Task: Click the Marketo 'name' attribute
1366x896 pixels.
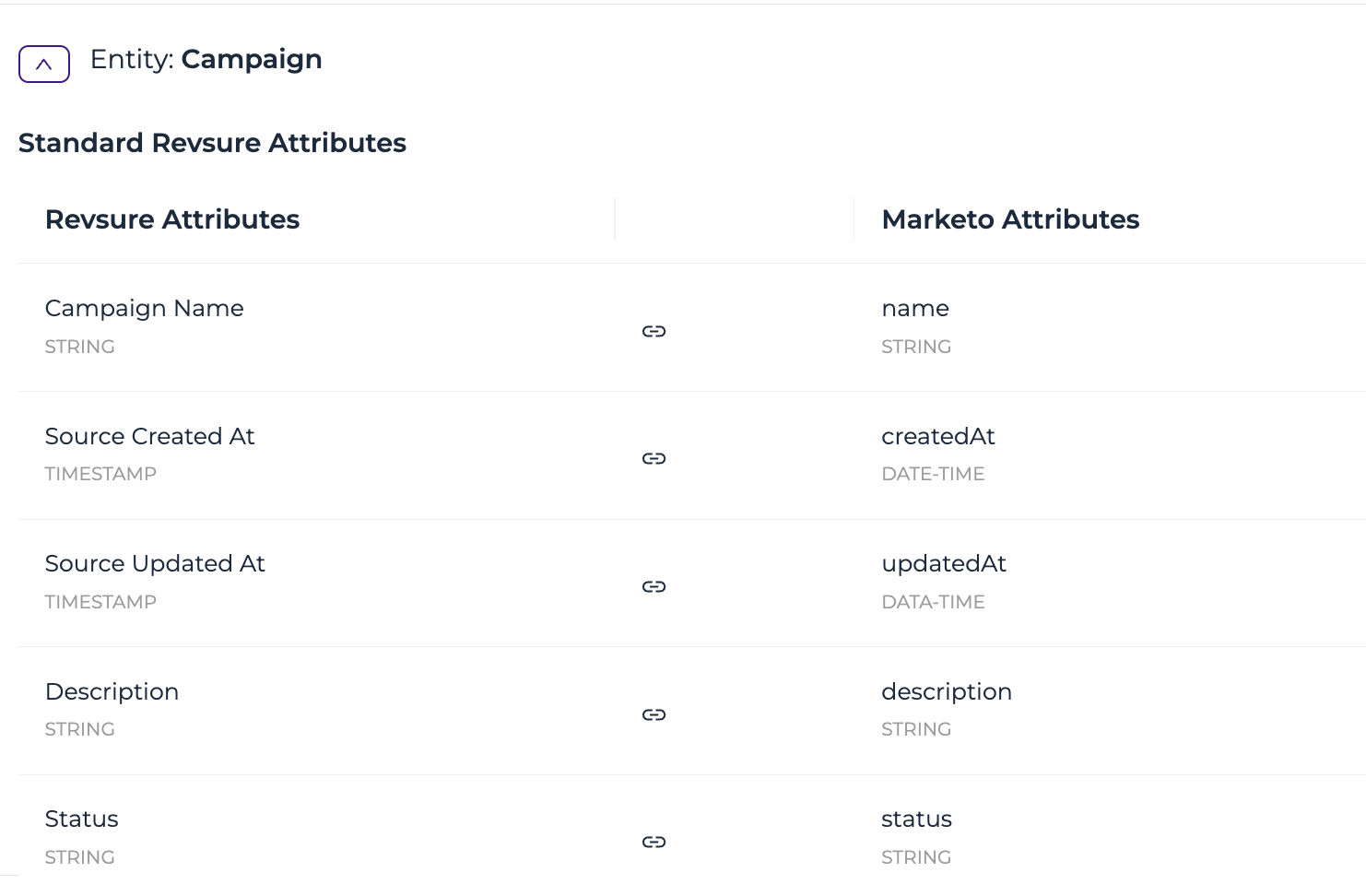Action: click(x=915, y=309)
